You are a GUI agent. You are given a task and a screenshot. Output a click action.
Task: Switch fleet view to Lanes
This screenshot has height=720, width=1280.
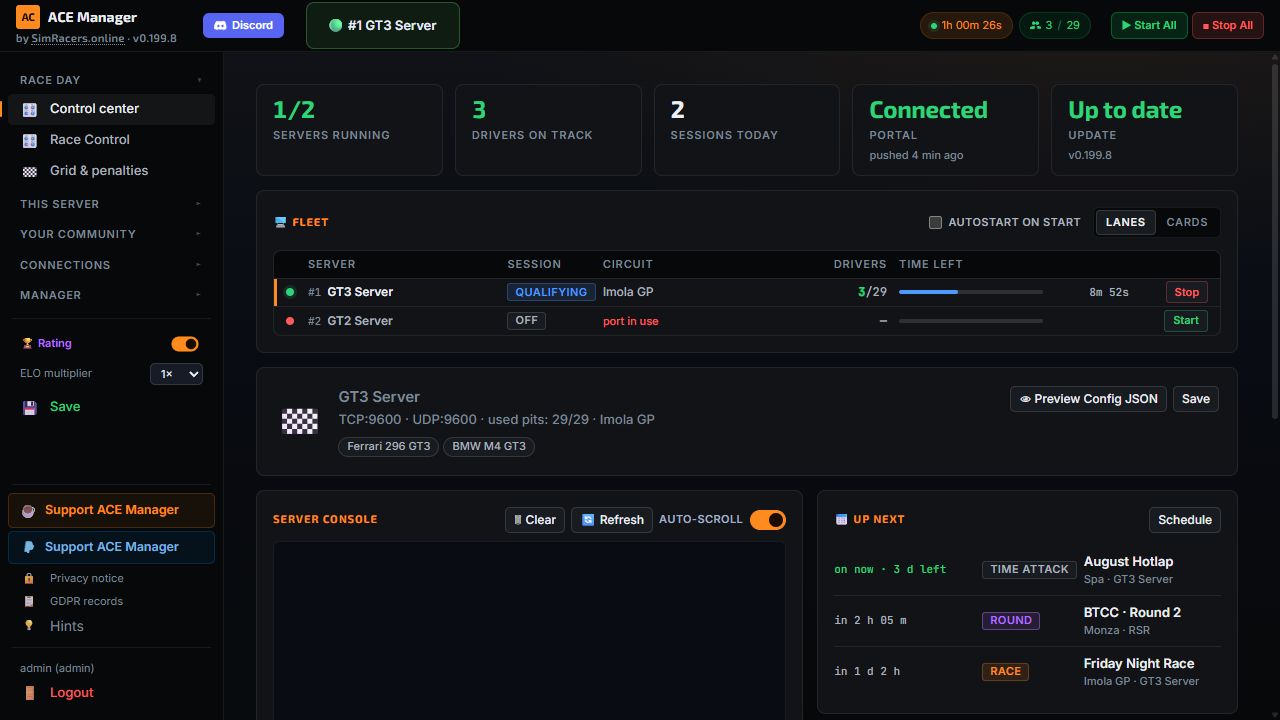(1125, 222)
